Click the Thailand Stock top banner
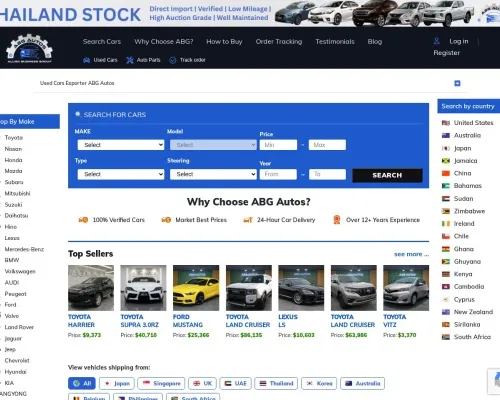Image resolution: width=500 pixels, height=400 pixels. 250,13
